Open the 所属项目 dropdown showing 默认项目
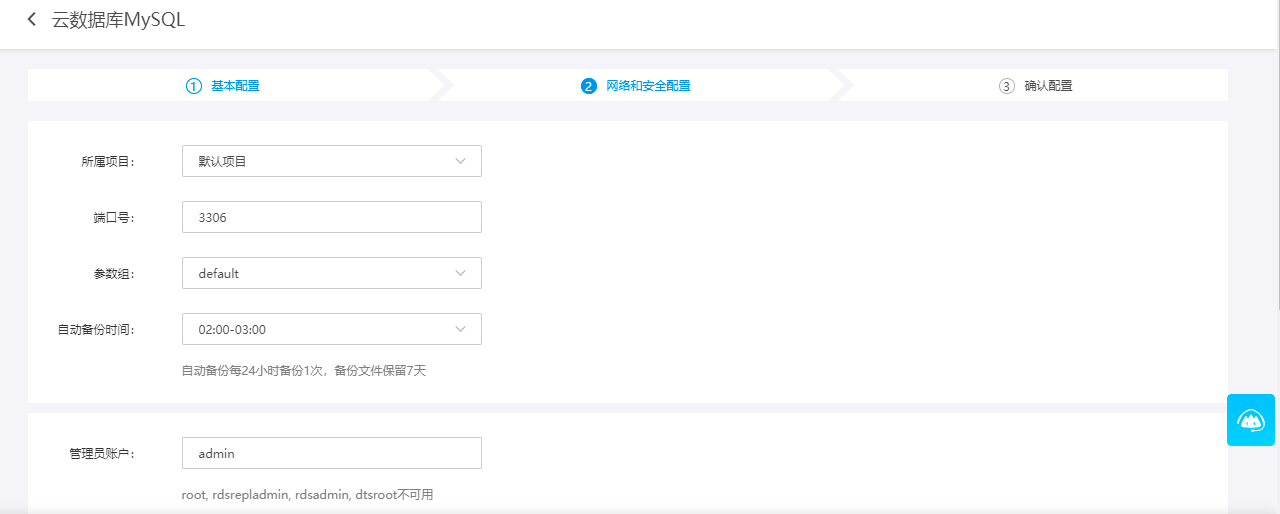Screen dimensions: 1280x514 coord(332,161)
